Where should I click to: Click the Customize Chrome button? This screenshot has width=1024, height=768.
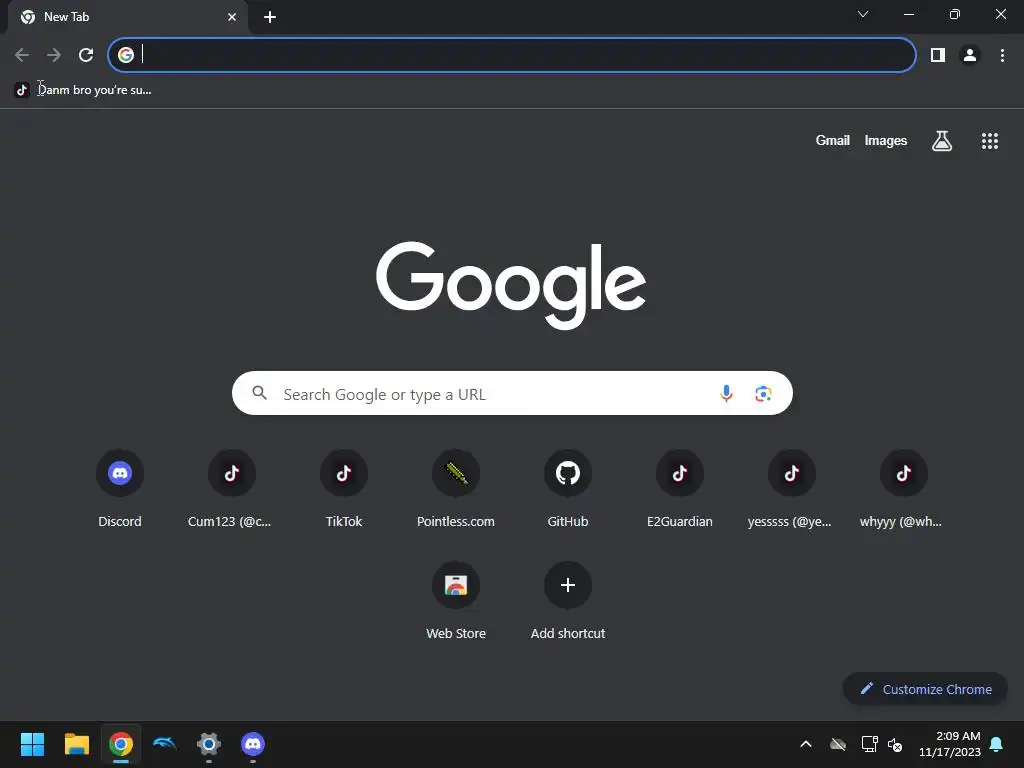(x=925, y=689)
